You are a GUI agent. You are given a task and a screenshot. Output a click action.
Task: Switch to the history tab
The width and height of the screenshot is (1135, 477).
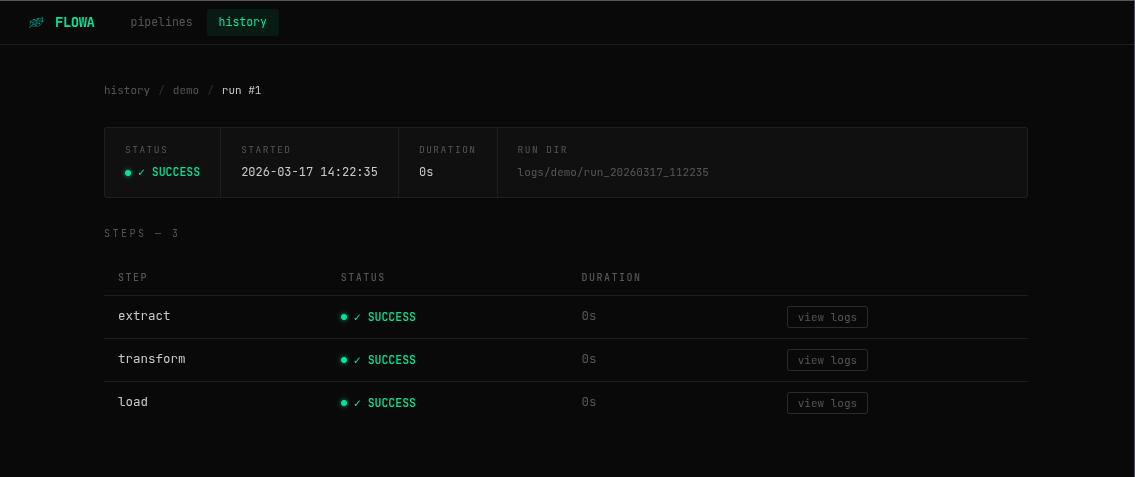(x=242, y=22)
